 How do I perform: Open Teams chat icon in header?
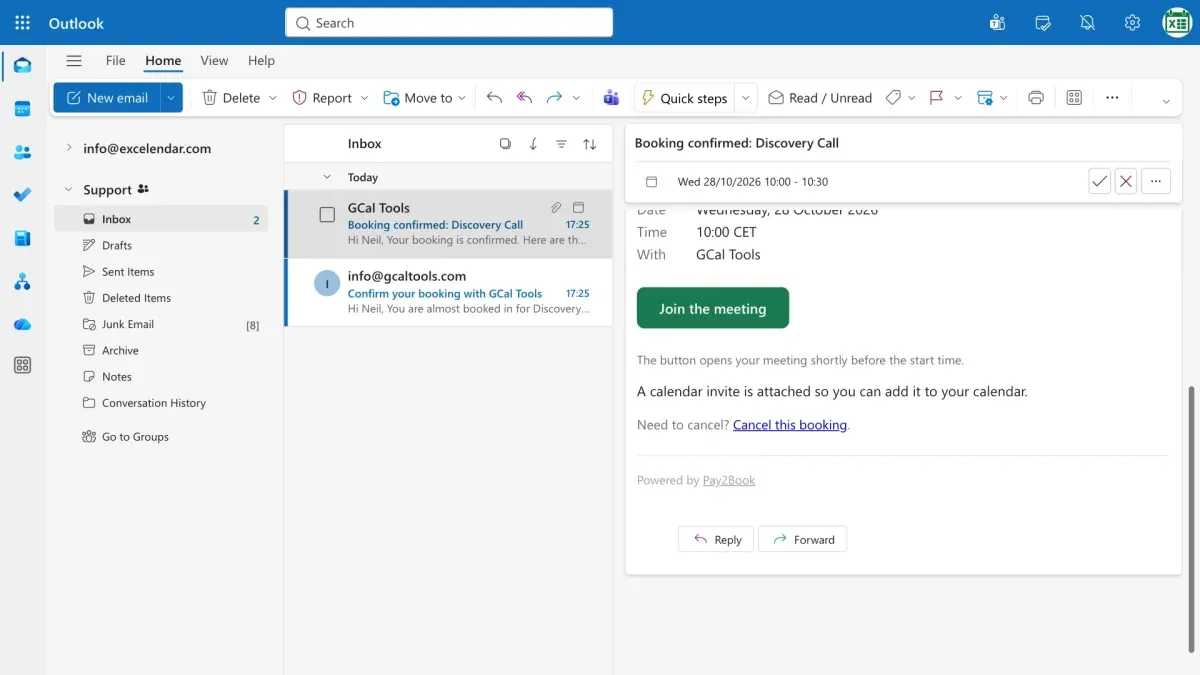click(x=997, y=23)
